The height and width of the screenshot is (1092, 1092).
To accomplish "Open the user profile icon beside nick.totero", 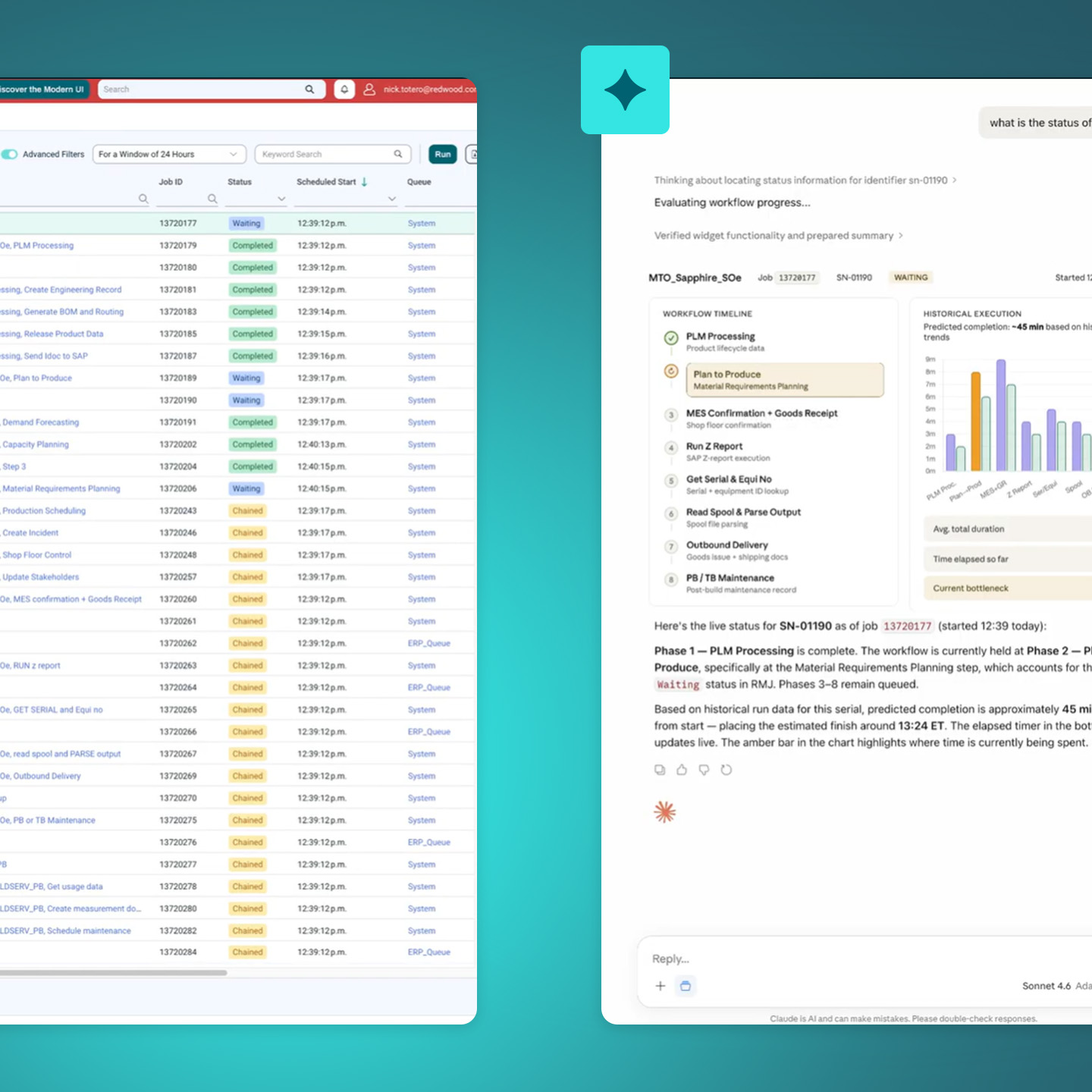I will point(369,89).
